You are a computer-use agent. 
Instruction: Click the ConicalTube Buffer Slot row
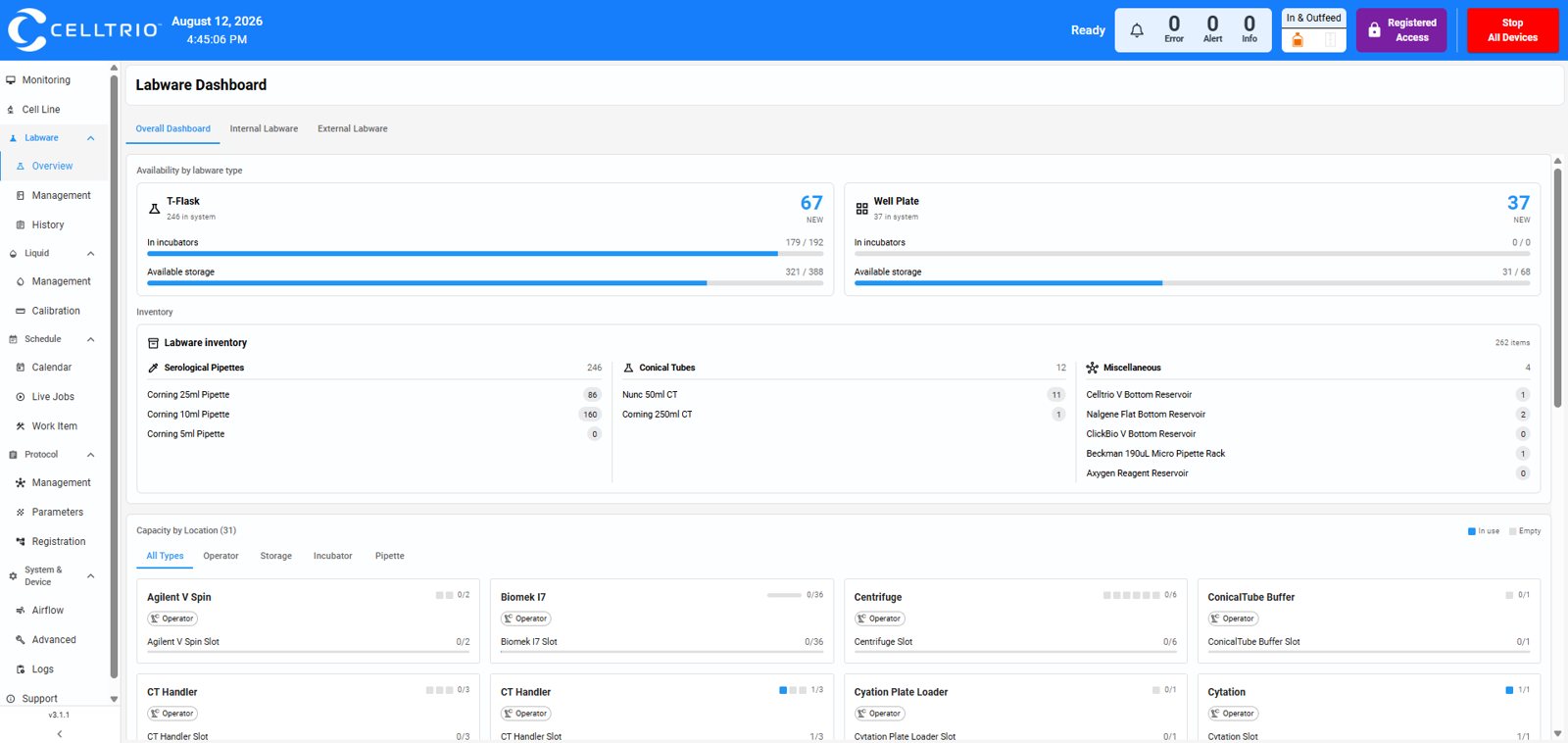(1368, 642)
